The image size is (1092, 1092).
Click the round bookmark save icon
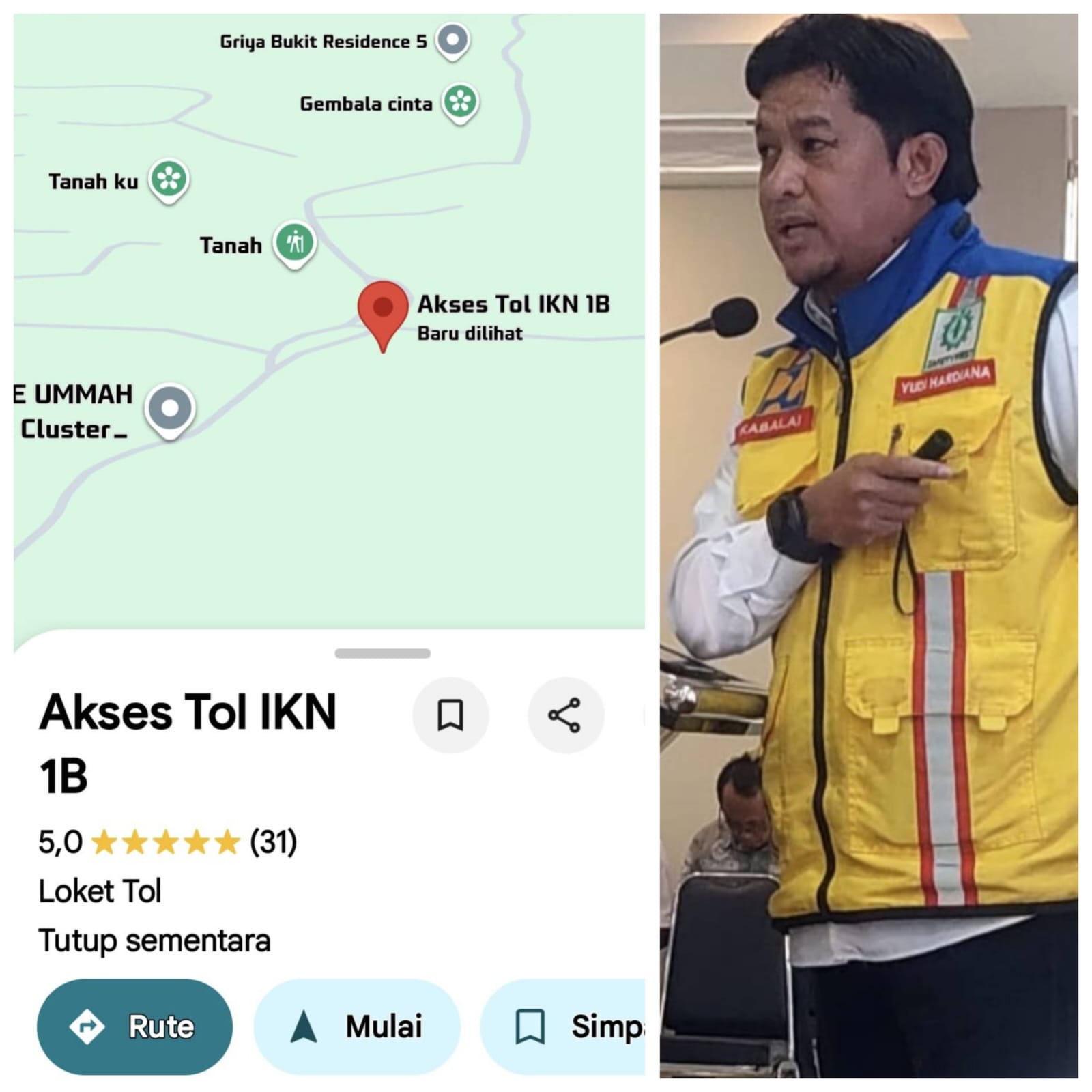point(450,715)
